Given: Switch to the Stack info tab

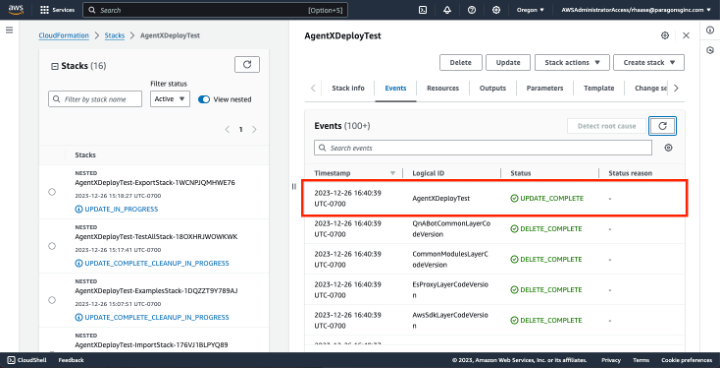Looking at the screenshot, I should [348, 88].
